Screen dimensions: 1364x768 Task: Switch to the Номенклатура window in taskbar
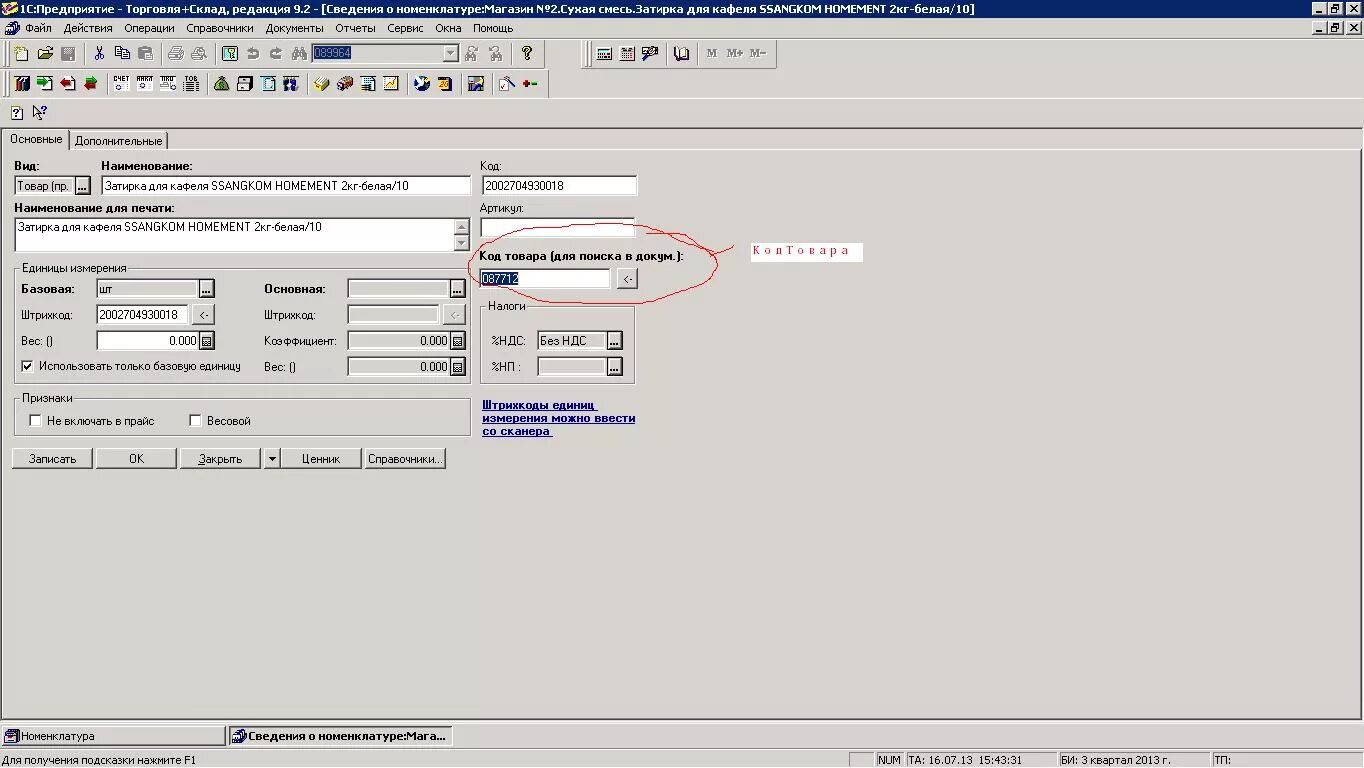tap(113, 736)
